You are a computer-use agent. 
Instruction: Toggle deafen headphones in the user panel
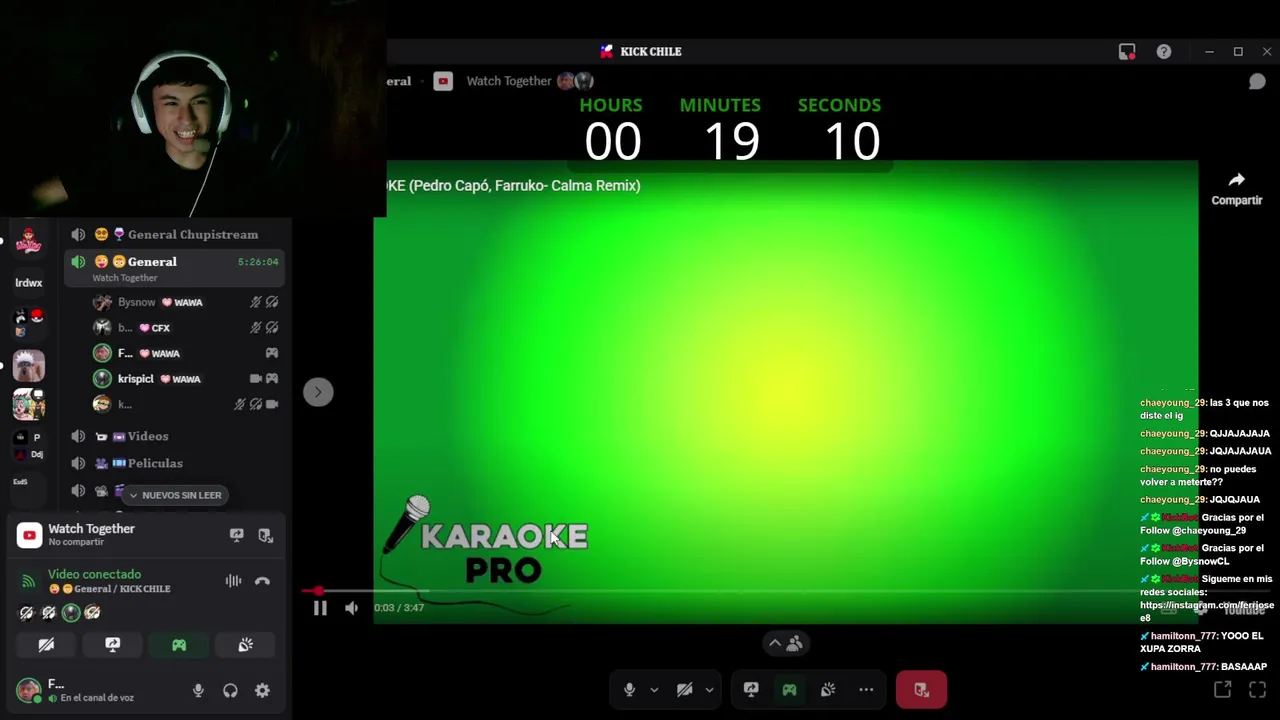click(x=230, y=690)
